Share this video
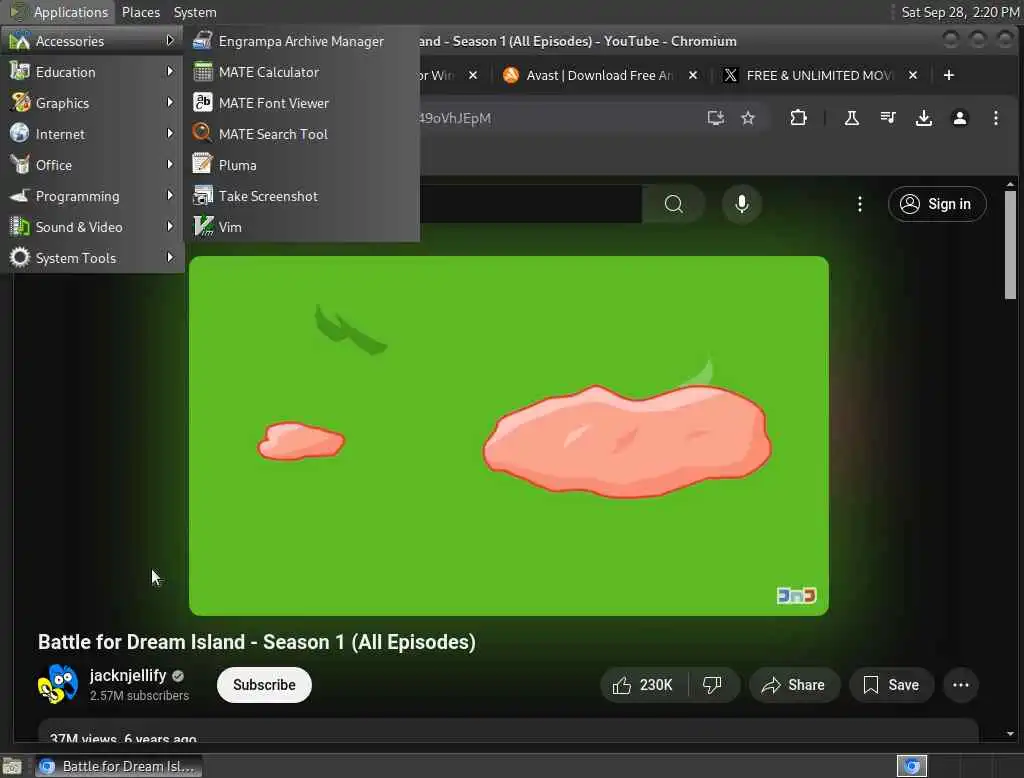 [793, 685]
